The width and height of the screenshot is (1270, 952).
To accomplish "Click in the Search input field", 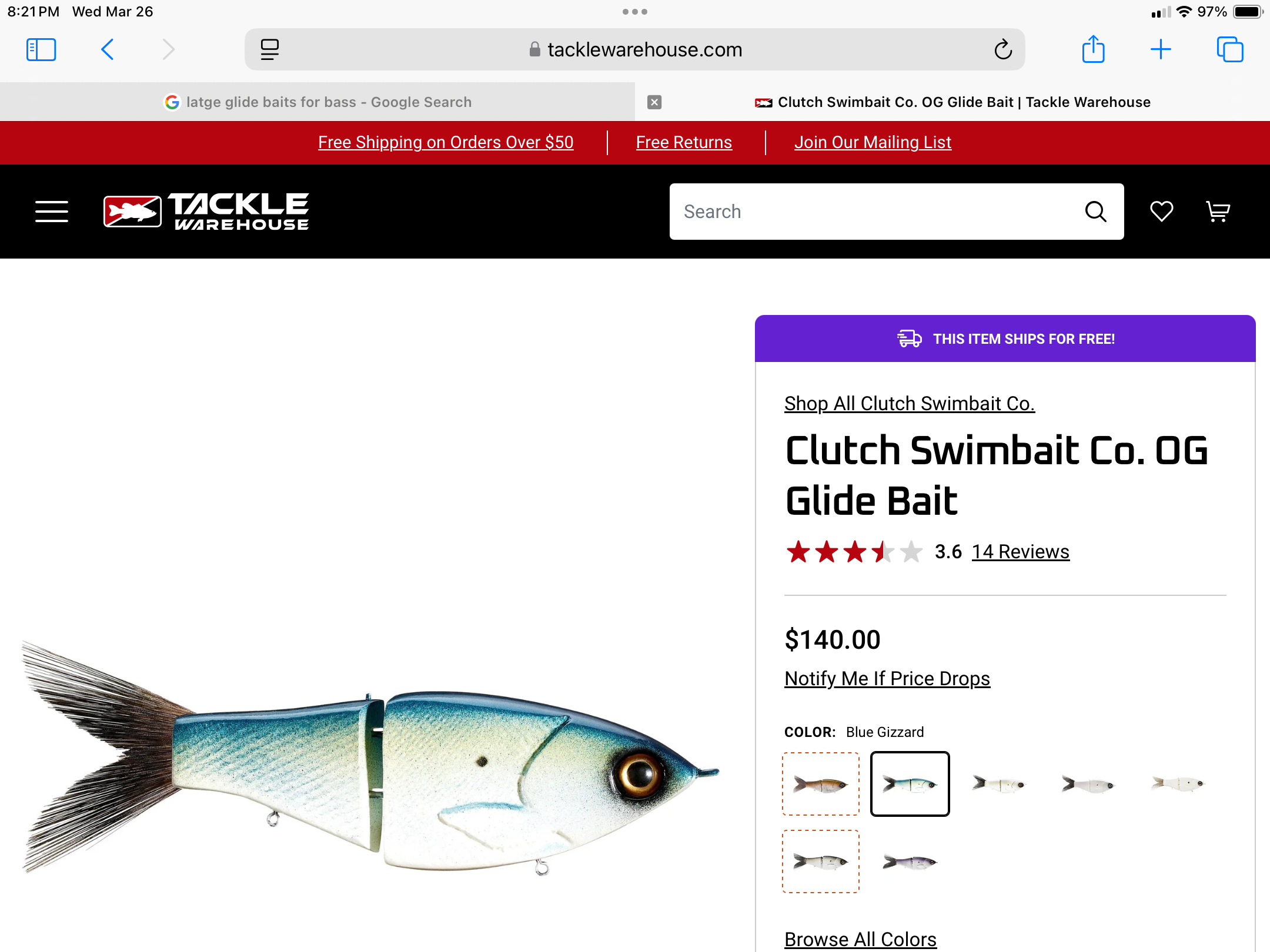I will coord(876,212).
